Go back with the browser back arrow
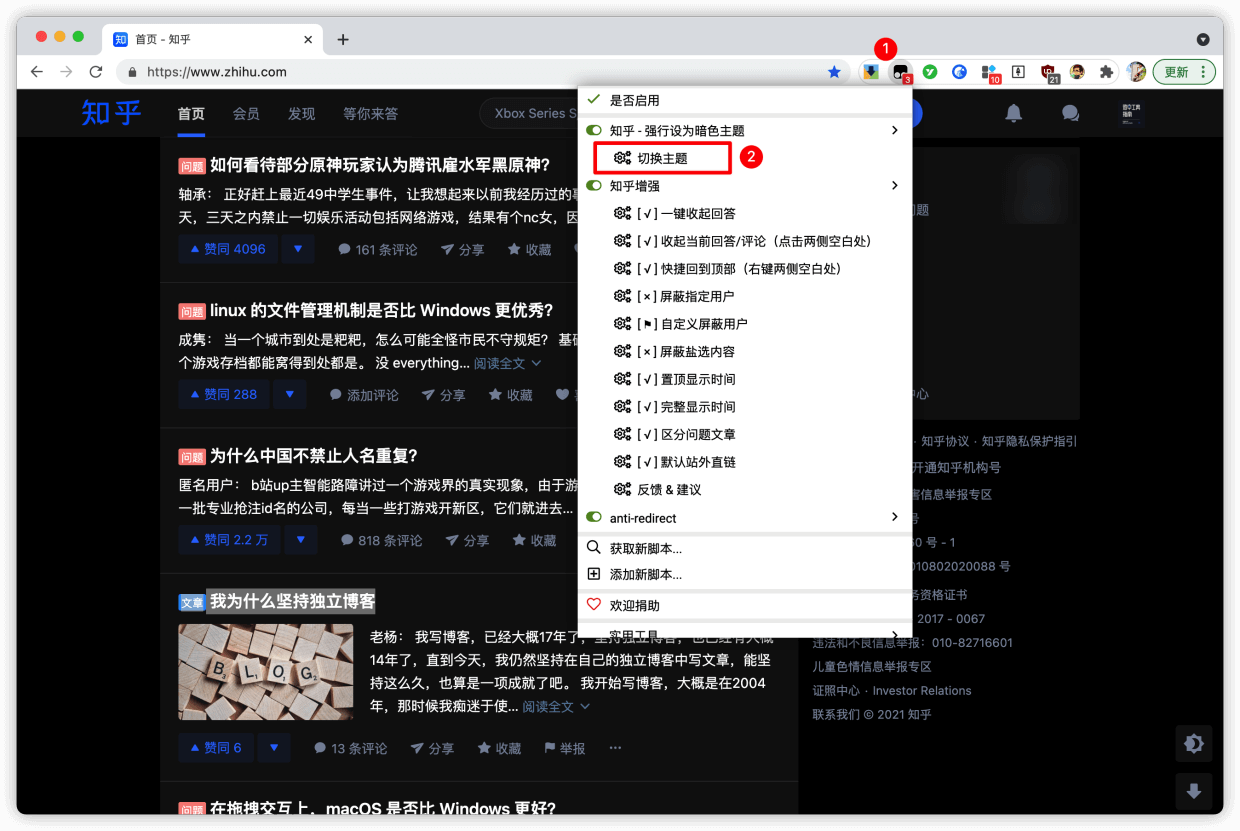The image size is (1240, 831). pos(37,72)
